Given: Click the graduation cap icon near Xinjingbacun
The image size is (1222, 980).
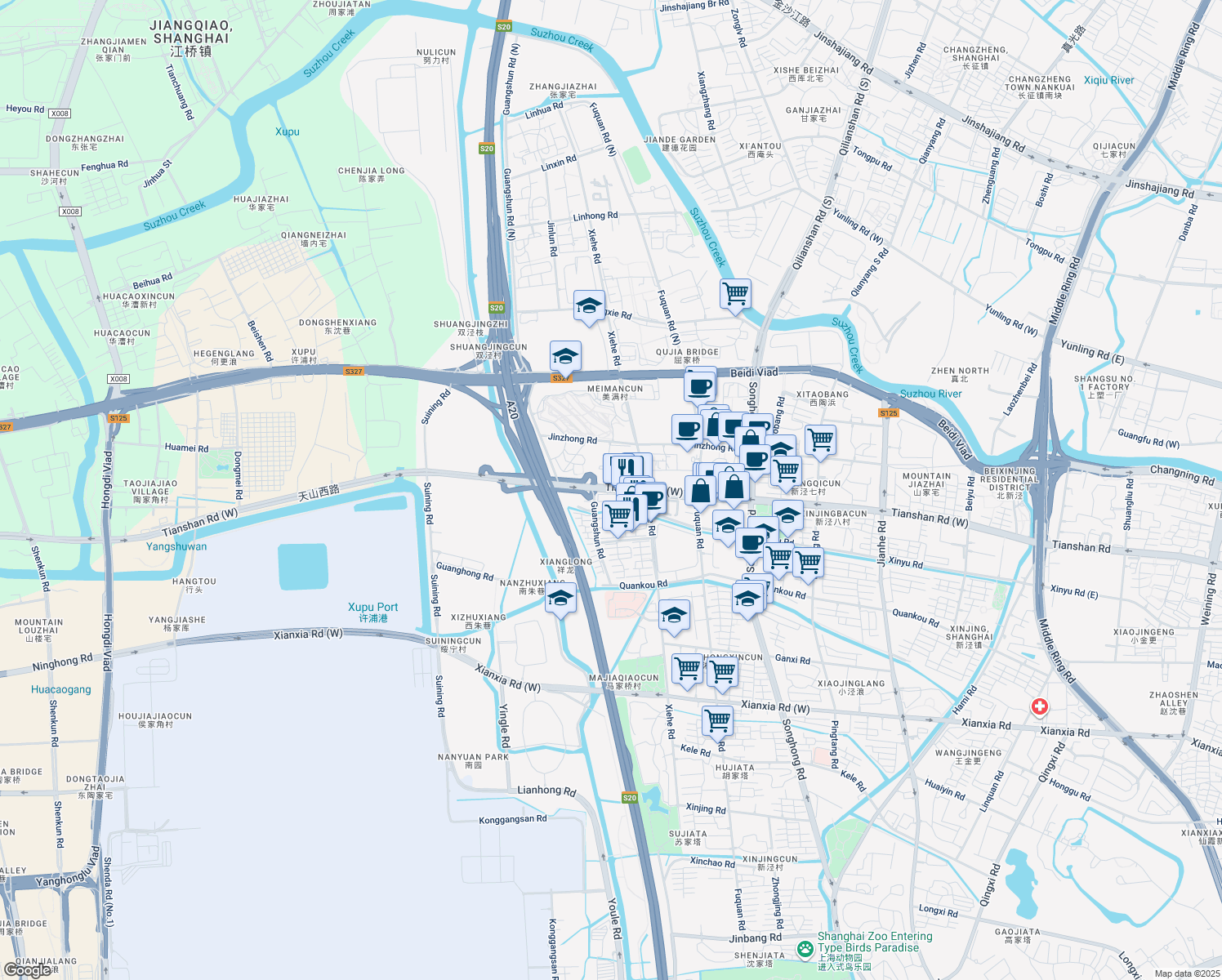Looking at the screenshot, I should 787,515.
